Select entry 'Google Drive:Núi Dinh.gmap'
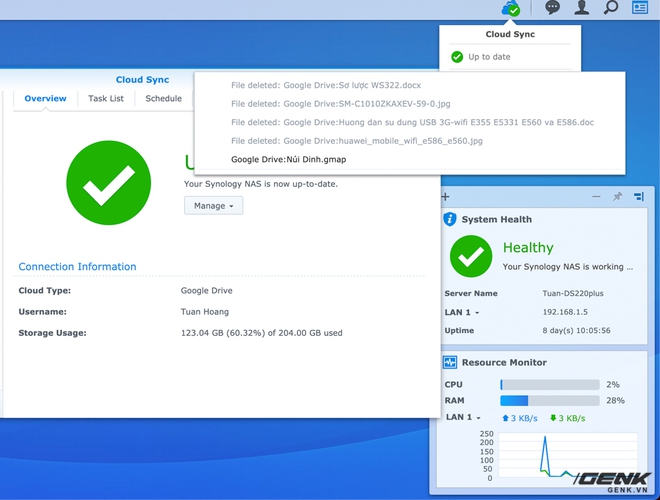 pos(288,160)
